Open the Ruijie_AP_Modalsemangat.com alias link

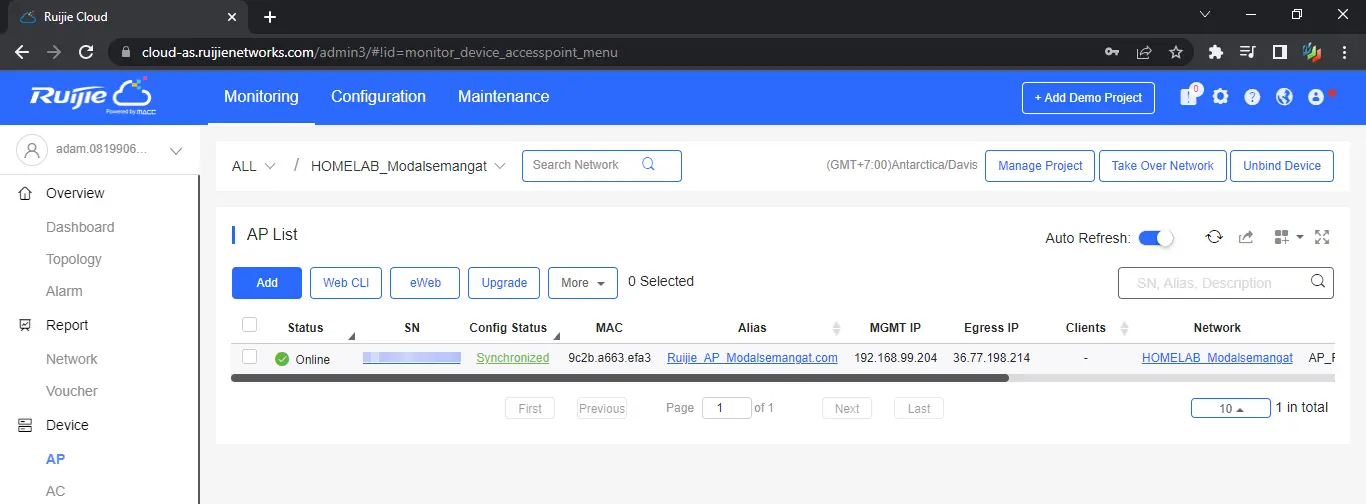click(x=752, y=358)
